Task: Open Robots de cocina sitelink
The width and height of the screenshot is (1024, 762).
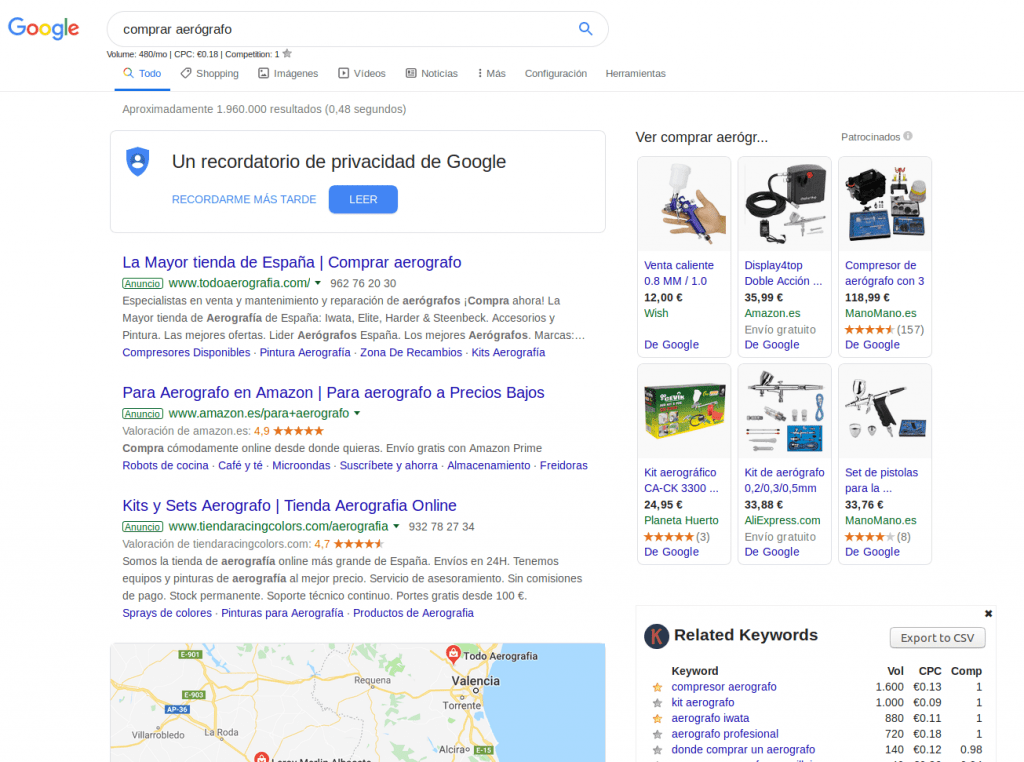Action: (x=165, y=465)
